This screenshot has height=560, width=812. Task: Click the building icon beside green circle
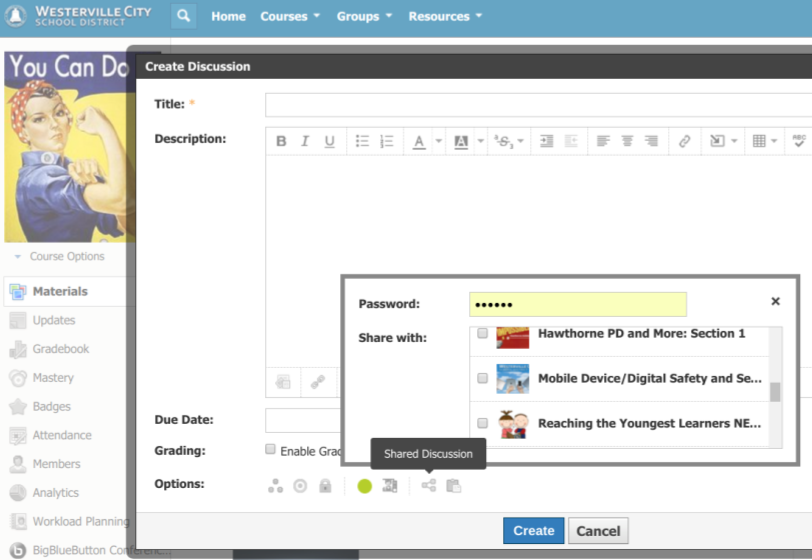pos(389,486)
